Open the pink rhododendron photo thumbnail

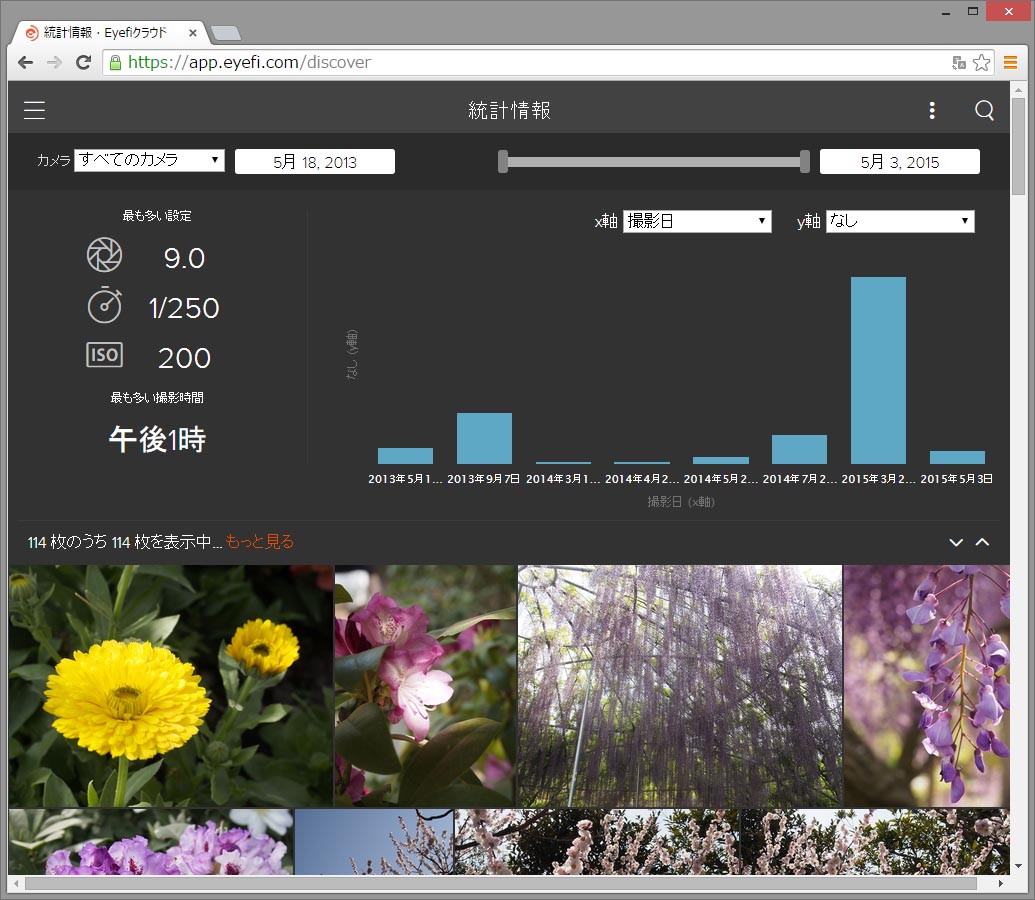tap(425, 685)
